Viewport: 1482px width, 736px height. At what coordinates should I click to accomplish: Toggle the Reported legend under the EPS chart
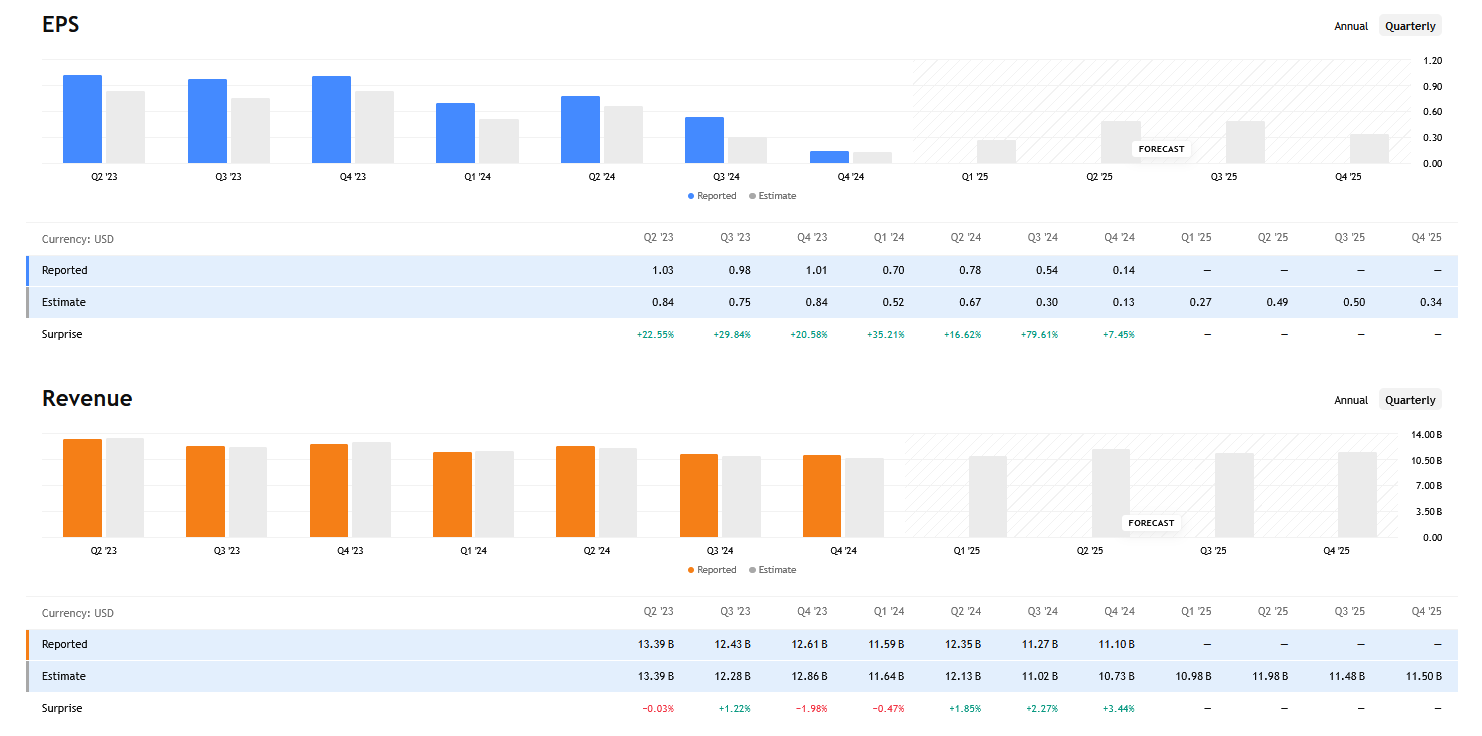tap(712, 195)
